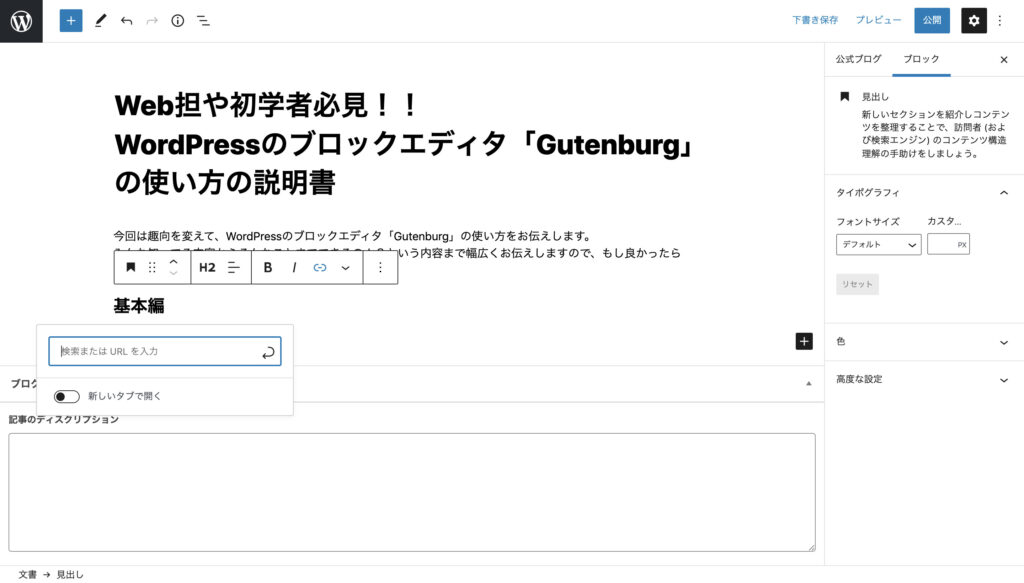Click 見出し in the breadcrumb
1024x583 pixels.
[x=70, y=575]
